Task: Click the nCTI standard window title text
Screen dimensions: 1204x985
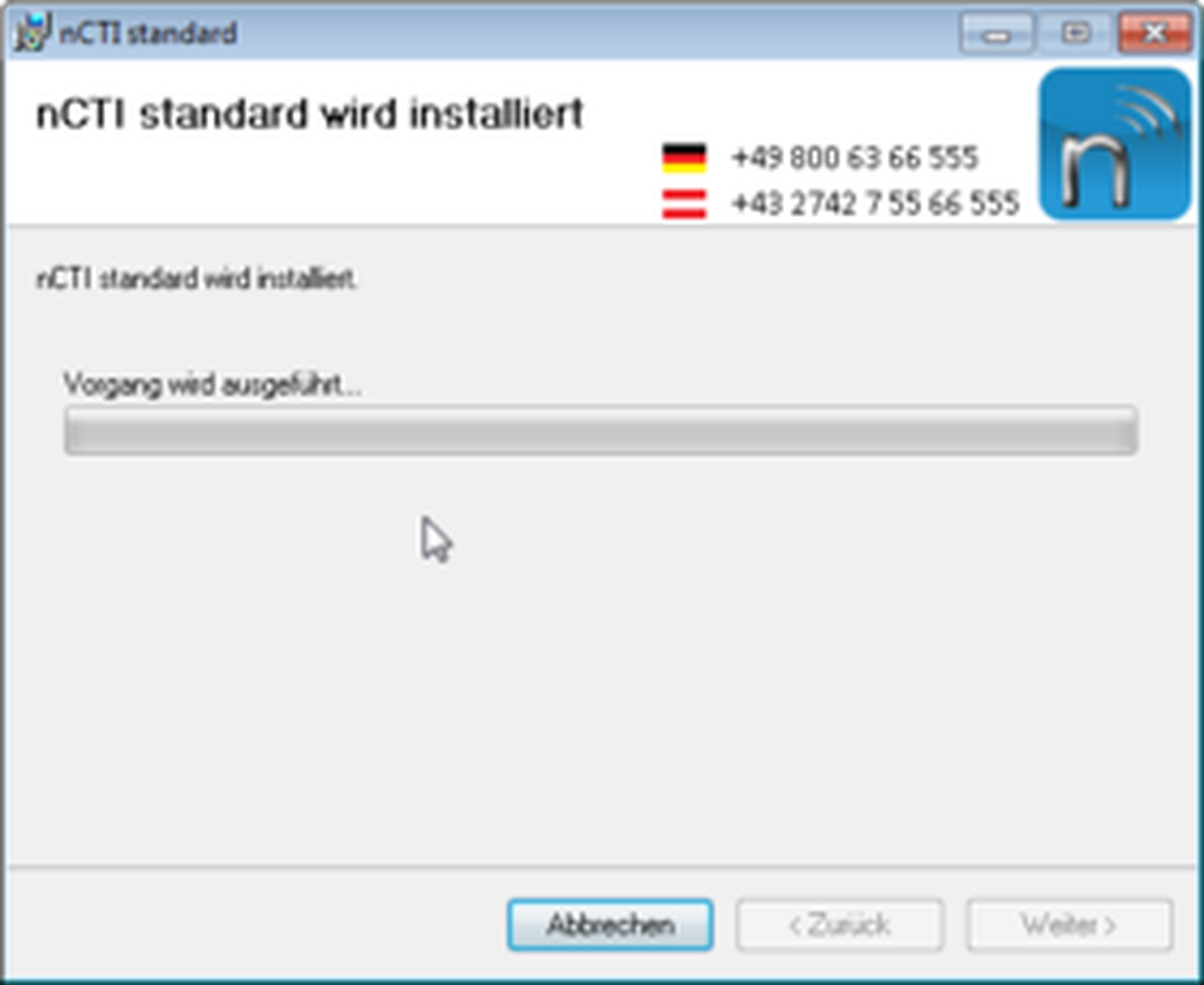Action: pyautogui.click(x=148, y=33)
